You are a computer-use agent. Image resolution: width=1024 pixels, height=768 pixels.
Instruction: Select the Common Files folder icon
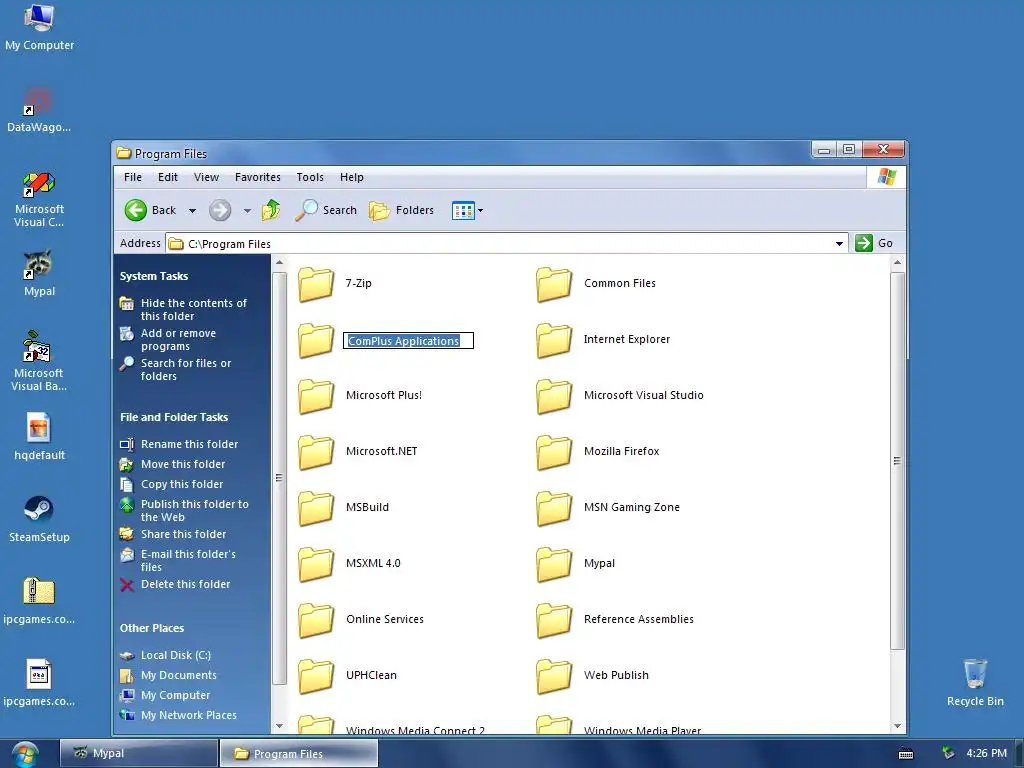click(x=554, y=285)
